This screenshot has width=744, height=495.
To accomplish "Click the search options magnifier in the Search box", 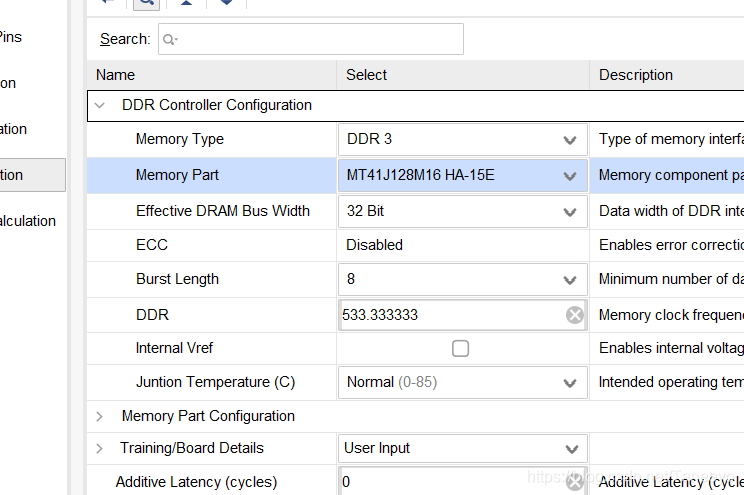I will (x=170, y=39).
